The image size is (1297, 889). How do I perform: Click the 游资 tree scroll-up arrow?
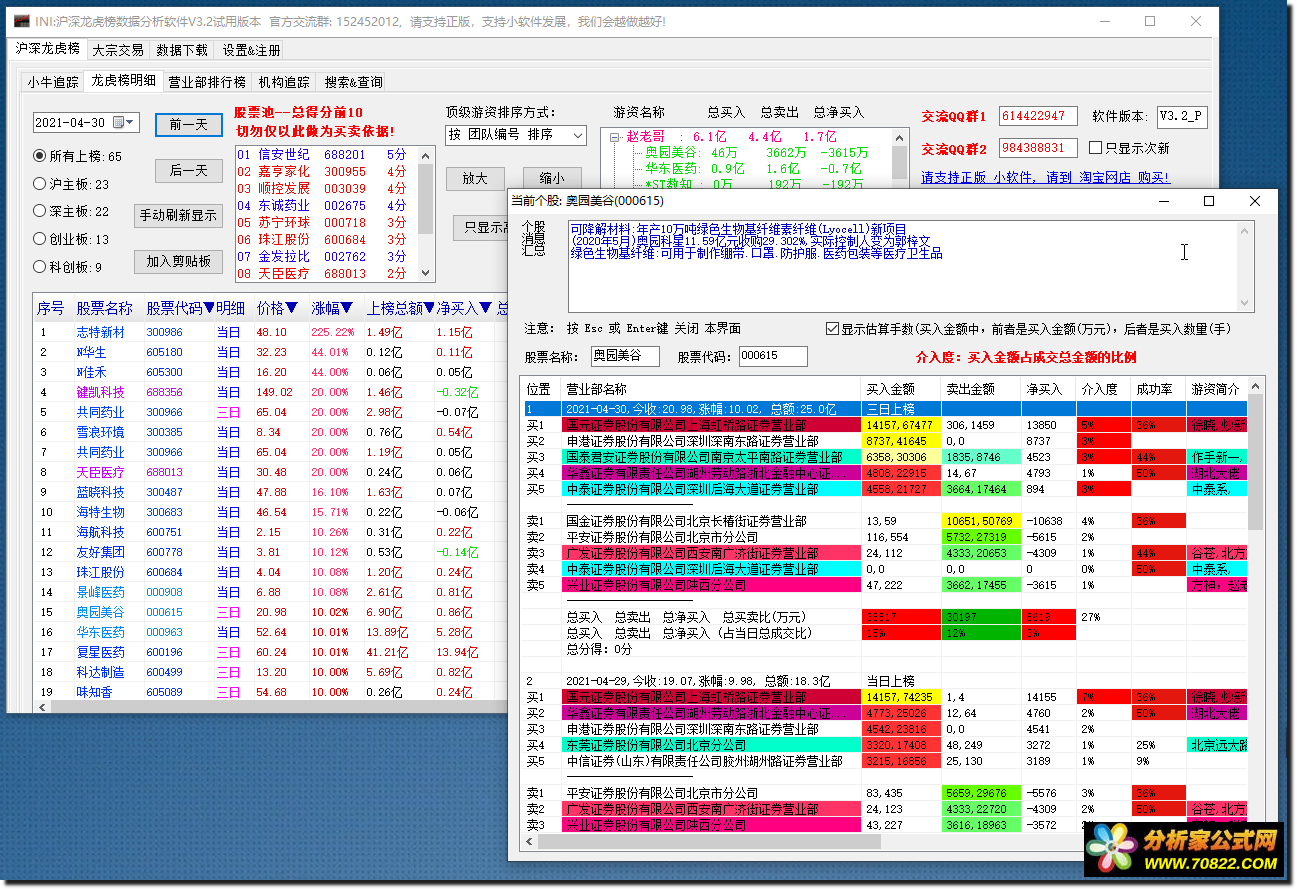(x=899, y=137)
